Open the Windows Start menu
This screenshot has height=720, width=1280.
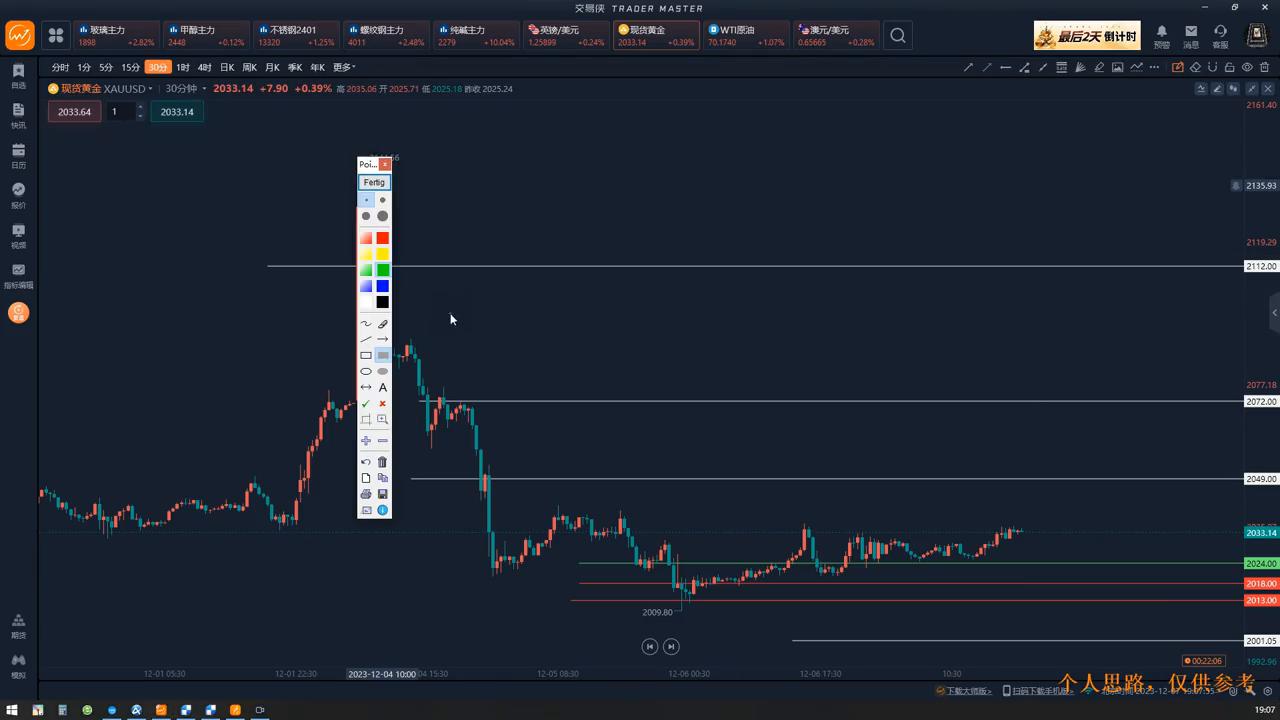[x=11, y=710]
